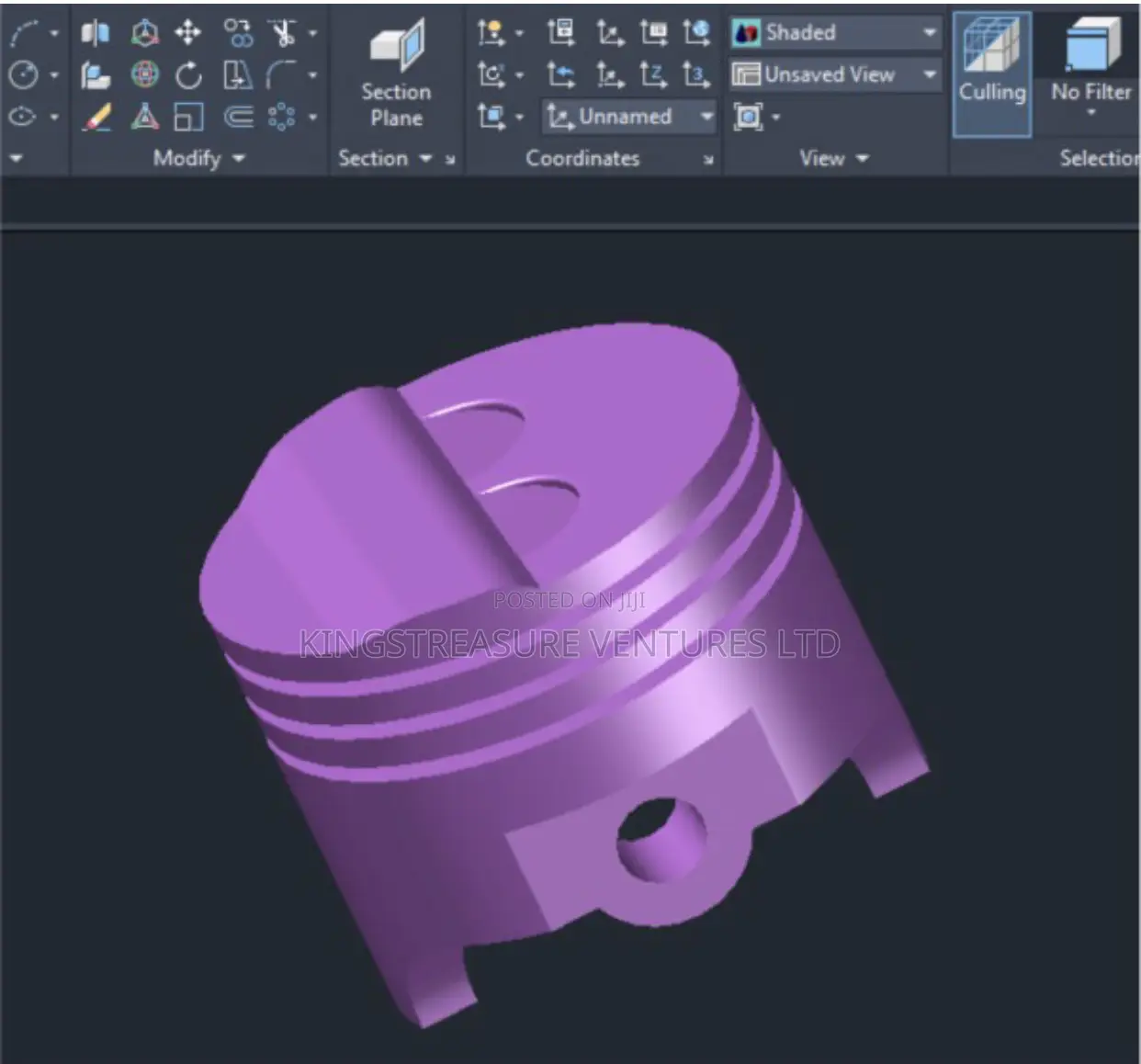This screenshot has height=1064, width=1141.
Task: Click the second-row Modify icon under 3D Mirror
Action: pyautogui.click(x=96, y=75)
